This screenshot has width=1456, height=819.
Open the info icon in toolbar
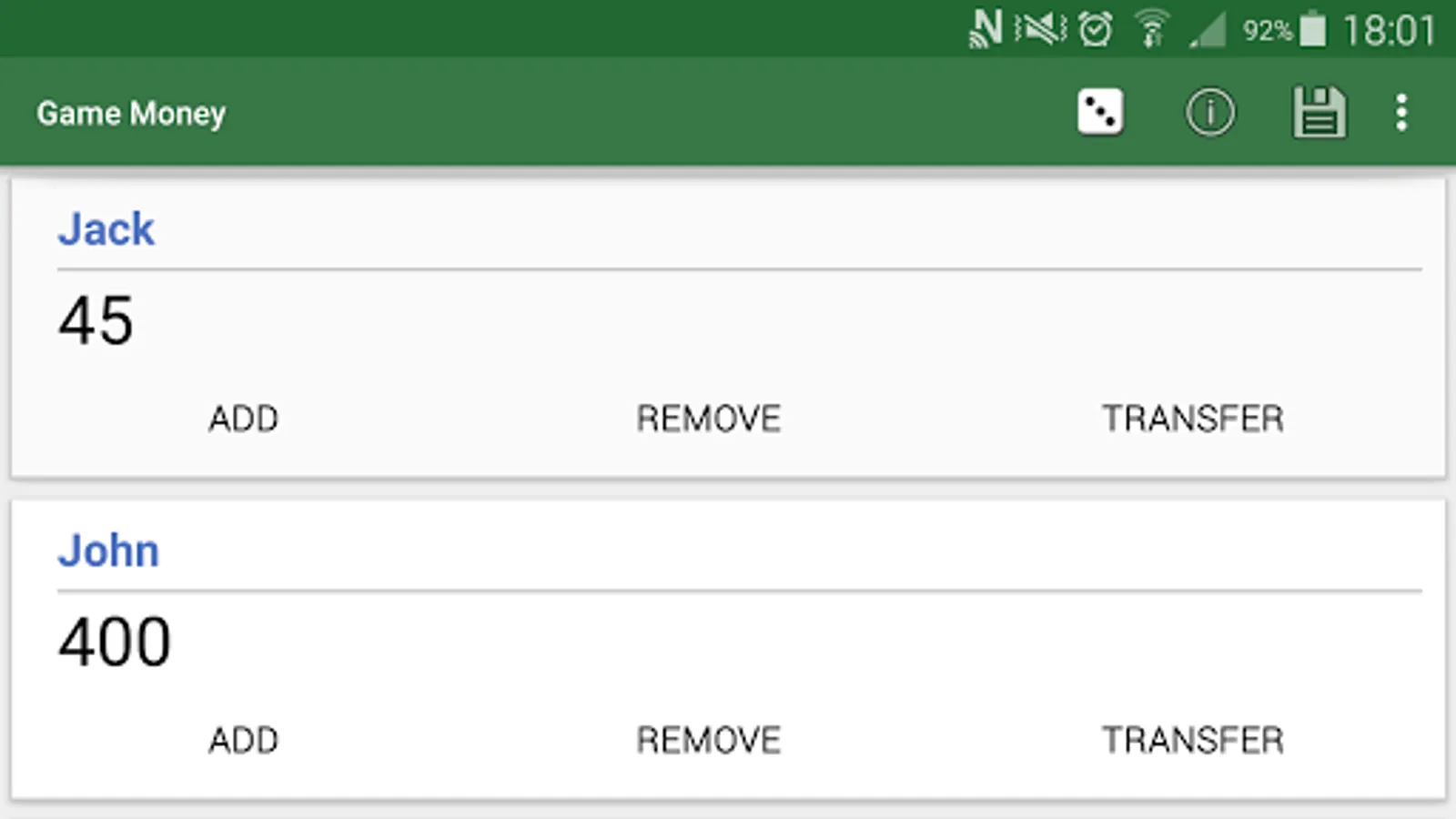coord(1209,113)
